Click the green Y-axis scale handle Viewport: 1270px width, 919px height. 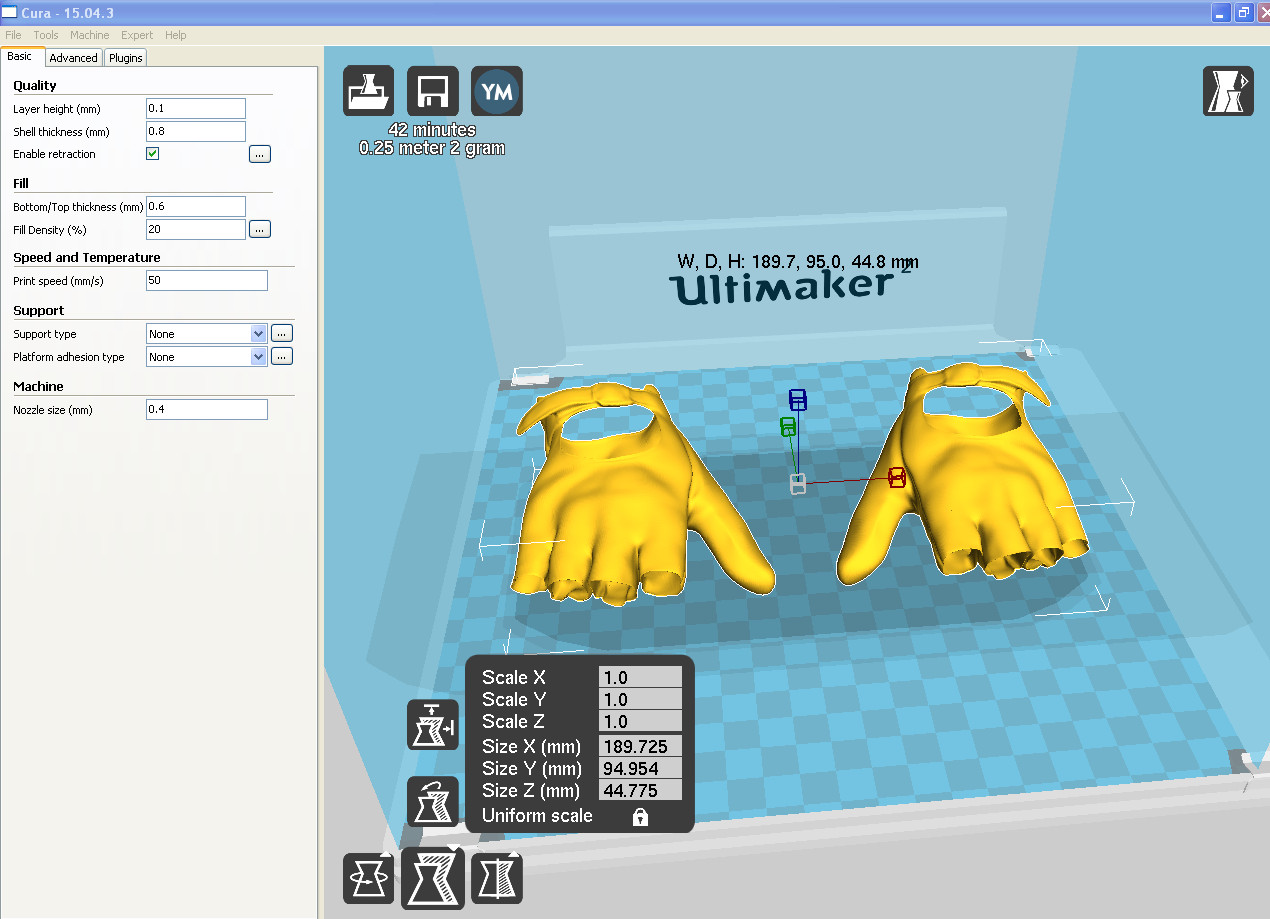(x=788, y=427)
